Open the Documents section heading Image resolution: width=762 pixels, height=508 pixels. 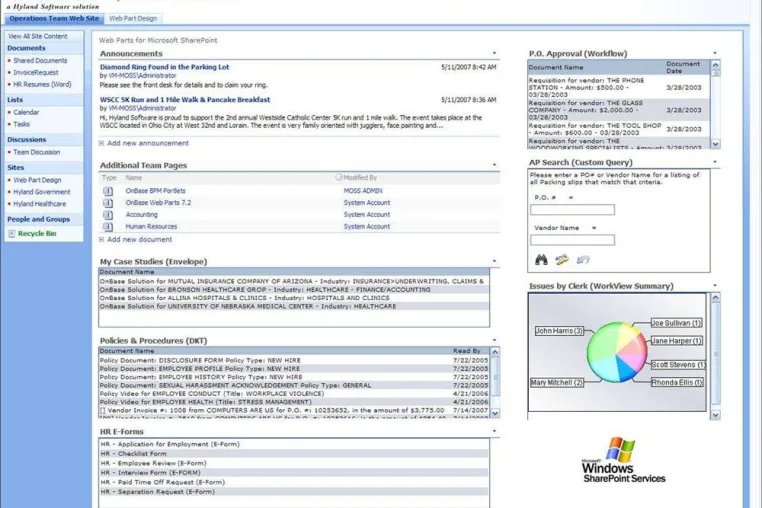pos(26,48)
